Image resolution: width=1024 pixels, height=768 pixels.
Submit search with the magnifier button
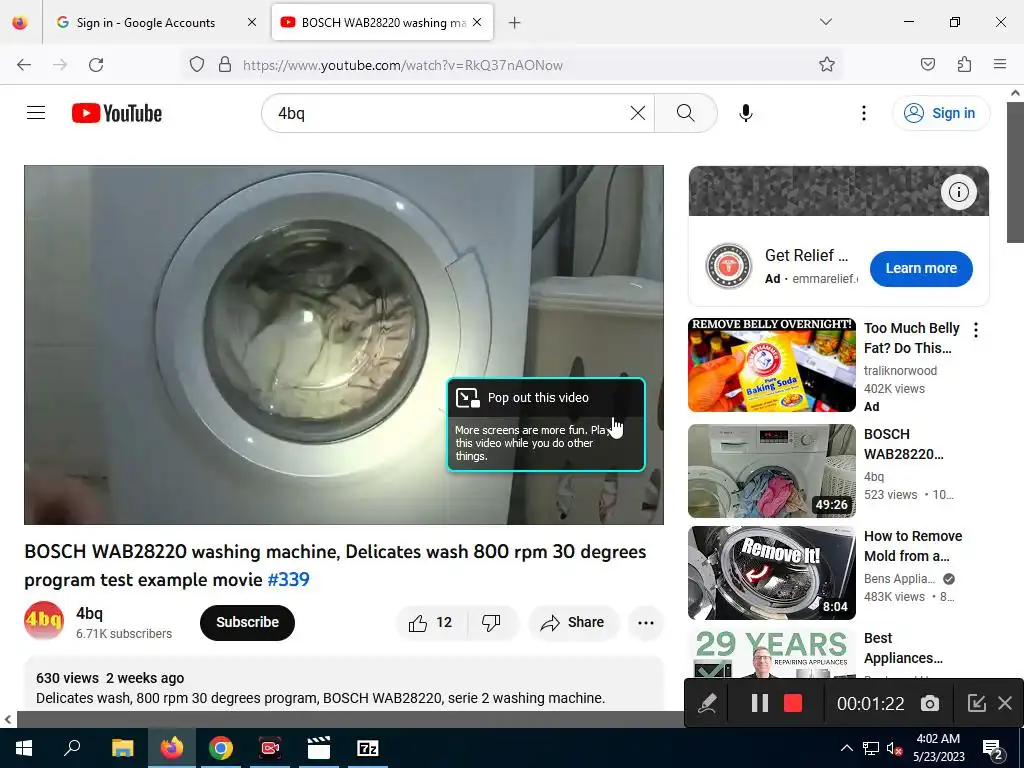point(686,113)
